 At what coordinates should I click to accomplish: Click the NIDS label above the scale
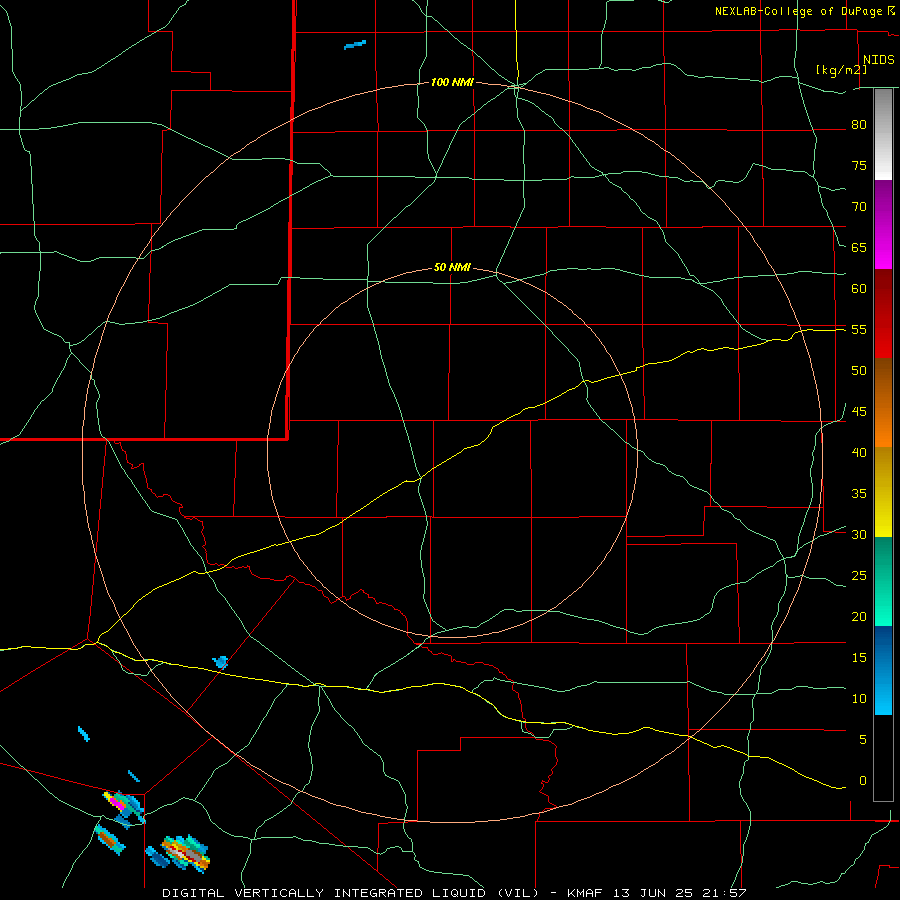click(x=878, y=59)
